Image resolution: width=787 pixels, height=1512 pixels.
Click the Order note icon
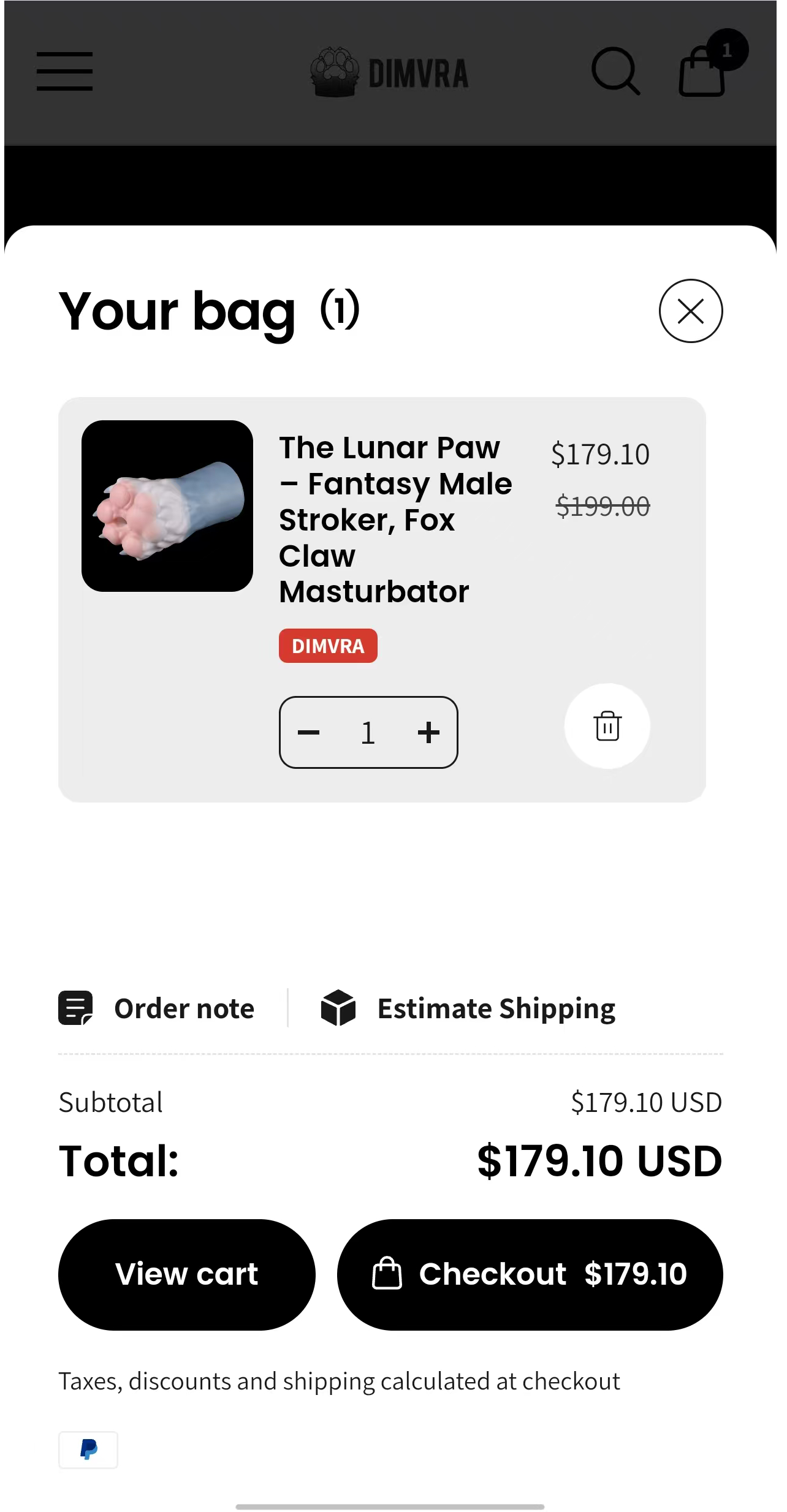pyautogui.click(x=75, y=1008)
